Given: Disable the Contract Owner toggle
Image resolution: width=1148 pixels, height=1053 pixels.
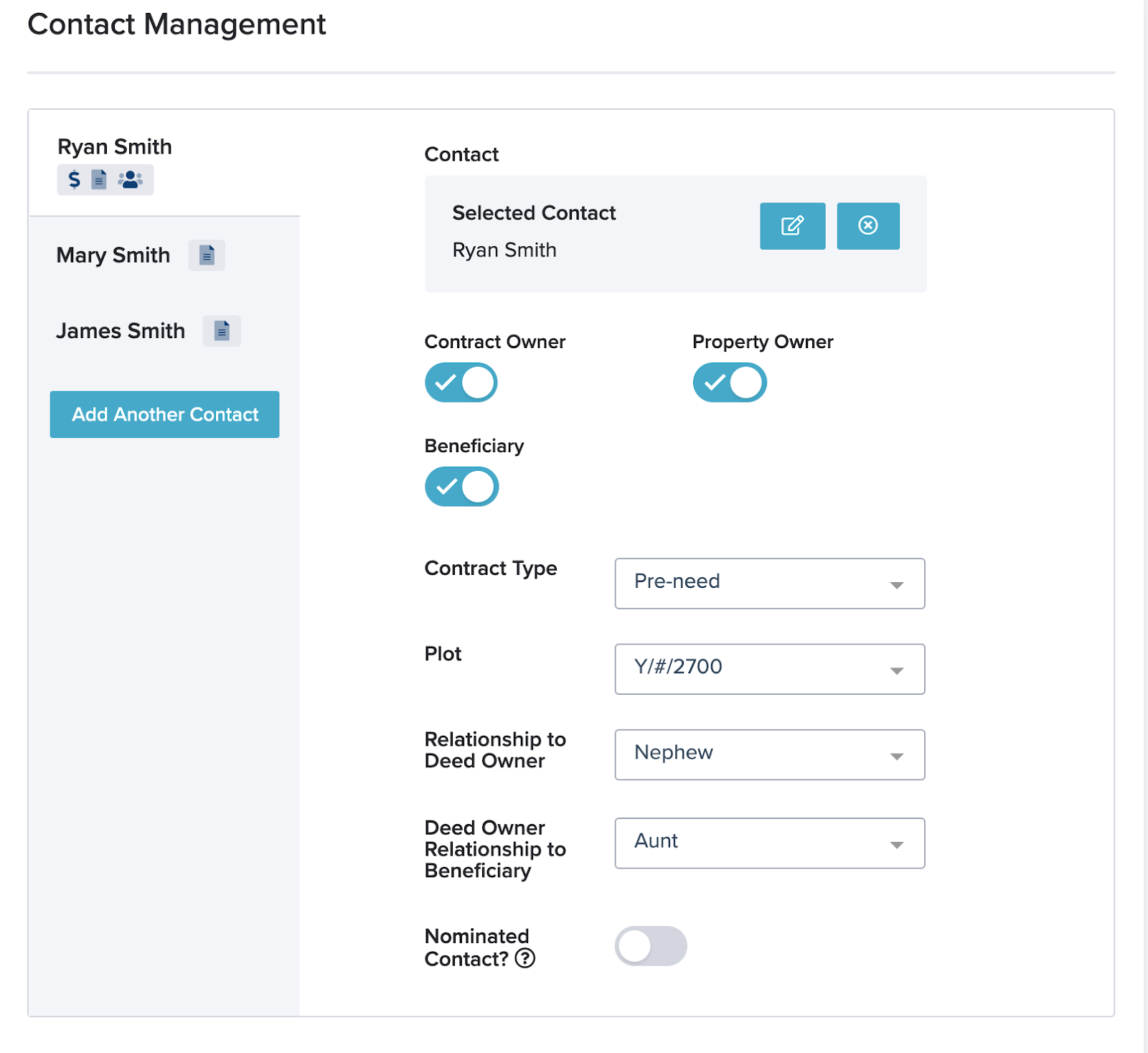Looking at the screenshot, I should tap(461, 383).
